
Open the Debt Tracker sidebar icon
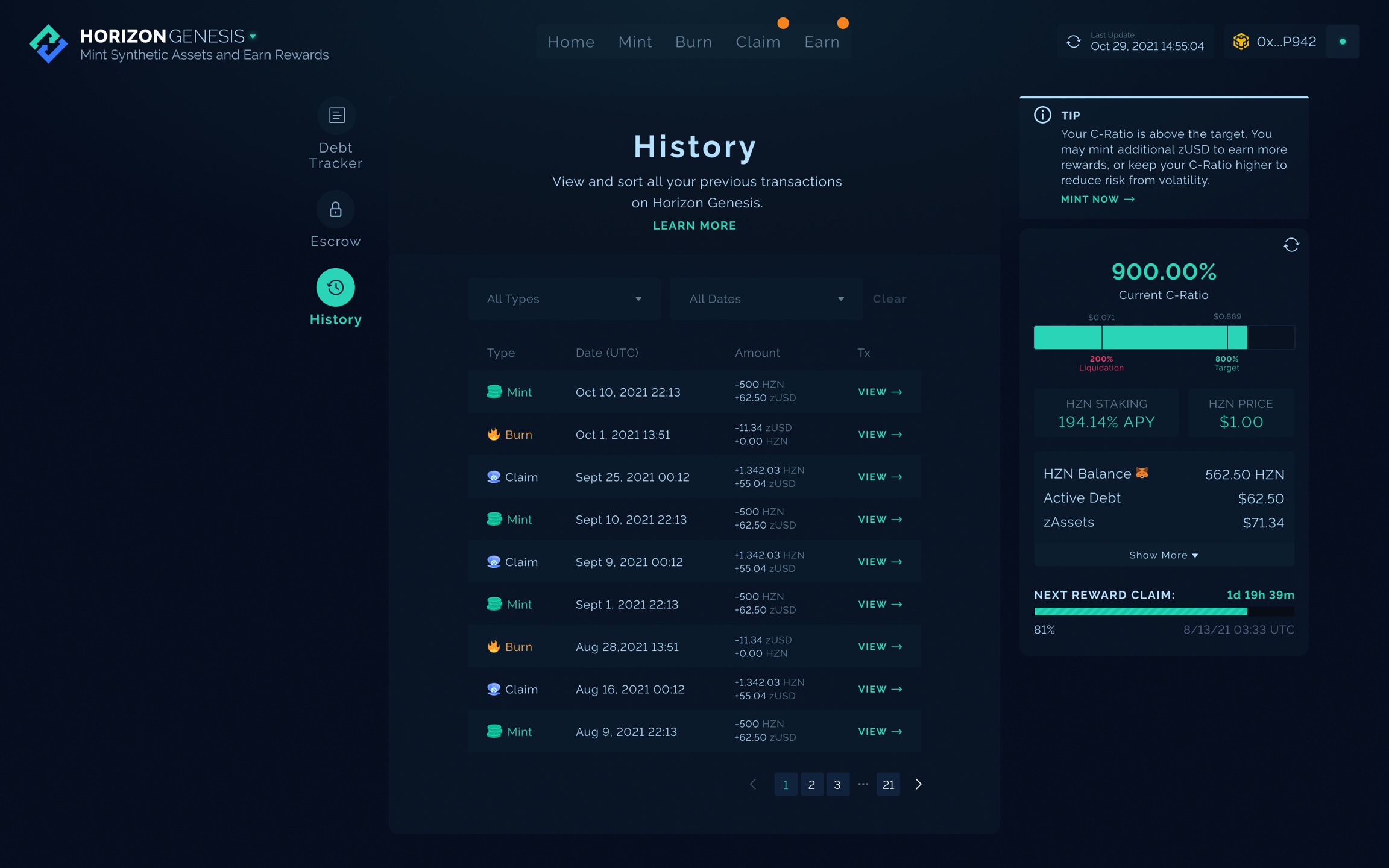click(x=336, y=115)
